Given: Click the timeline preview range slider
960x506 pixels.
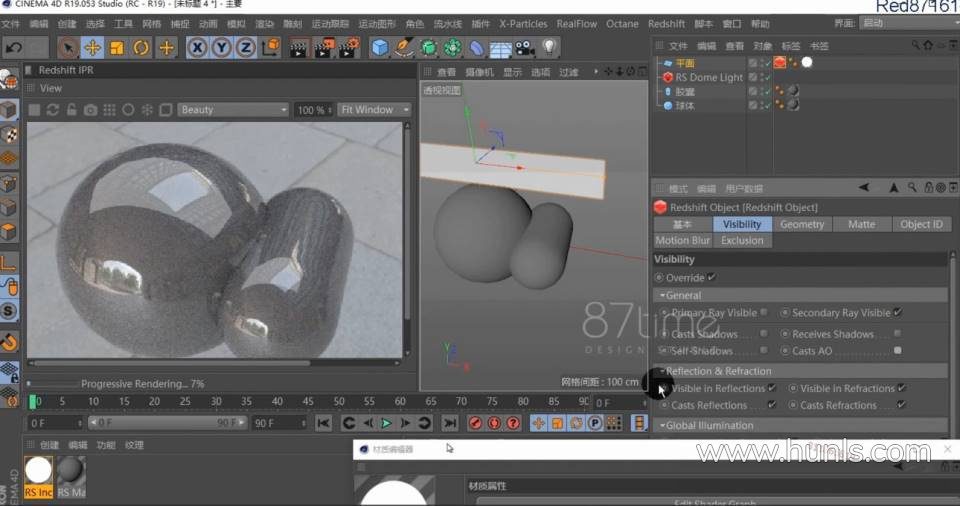Looking at the screenshot, I should pyautogui.click(x=167, y=423).
